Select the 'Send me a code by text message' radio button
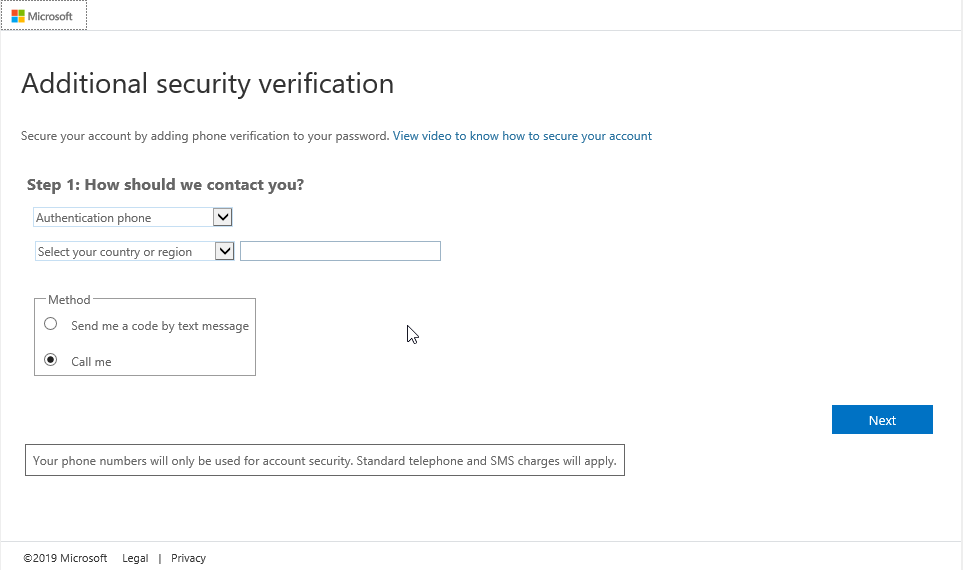Image resolution: width=963 pixels, height=570 pixels. pyautogui.click(x=51, y=324)
